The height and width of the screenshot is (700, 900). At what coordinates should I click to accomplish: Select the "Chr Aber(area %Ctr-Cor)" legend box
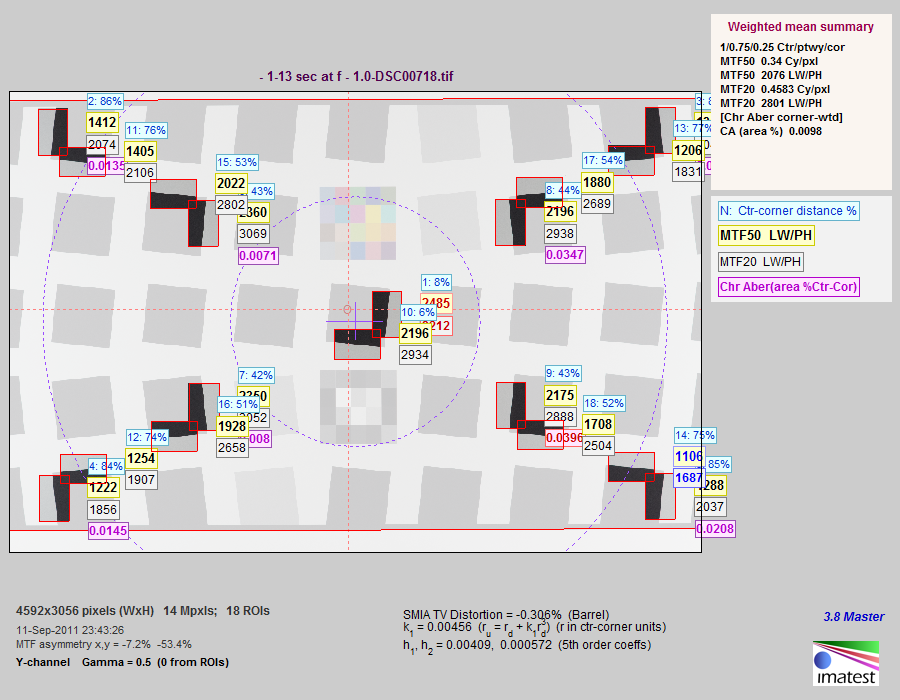[789, 286]
